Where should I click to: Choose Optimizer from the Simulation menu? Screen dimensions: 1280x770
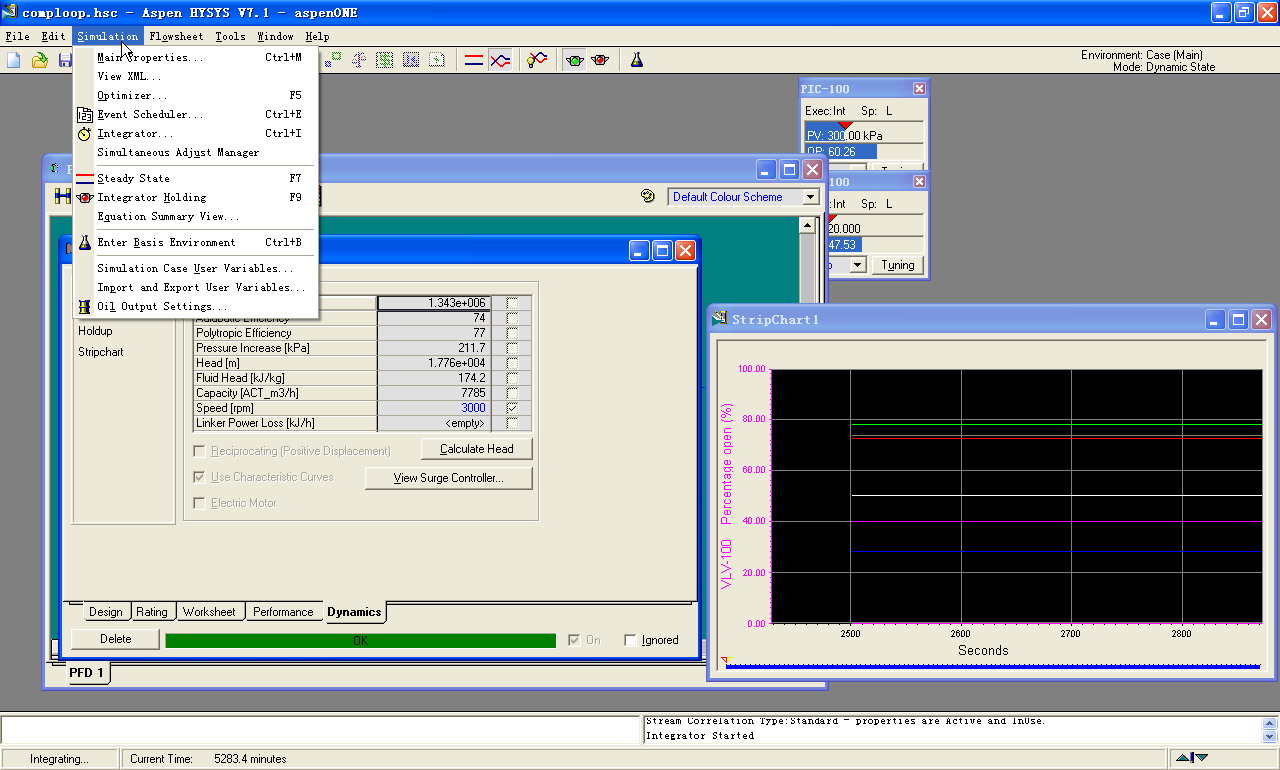(x=196, y=96)
